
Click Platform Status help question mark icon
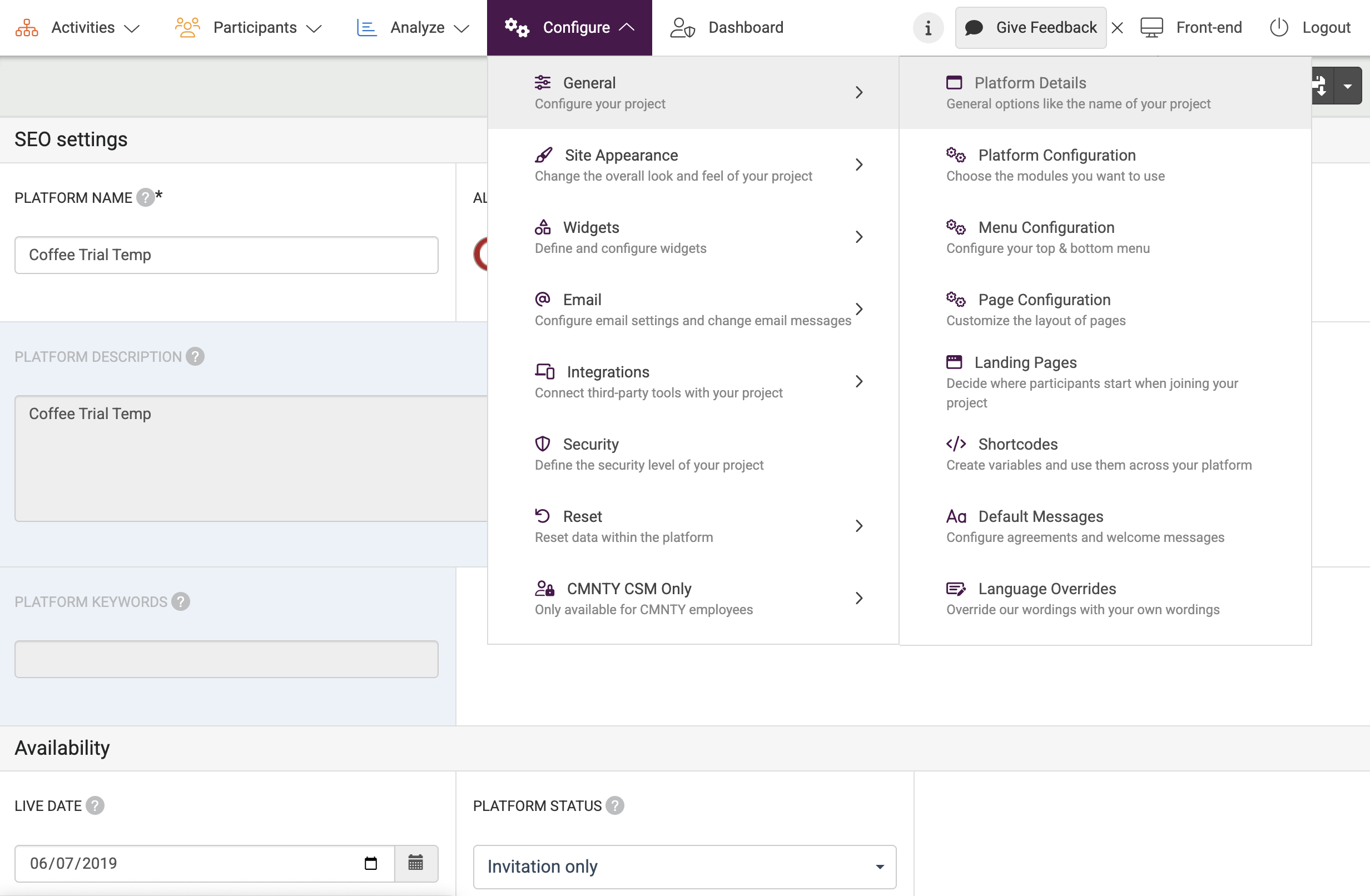615,805
